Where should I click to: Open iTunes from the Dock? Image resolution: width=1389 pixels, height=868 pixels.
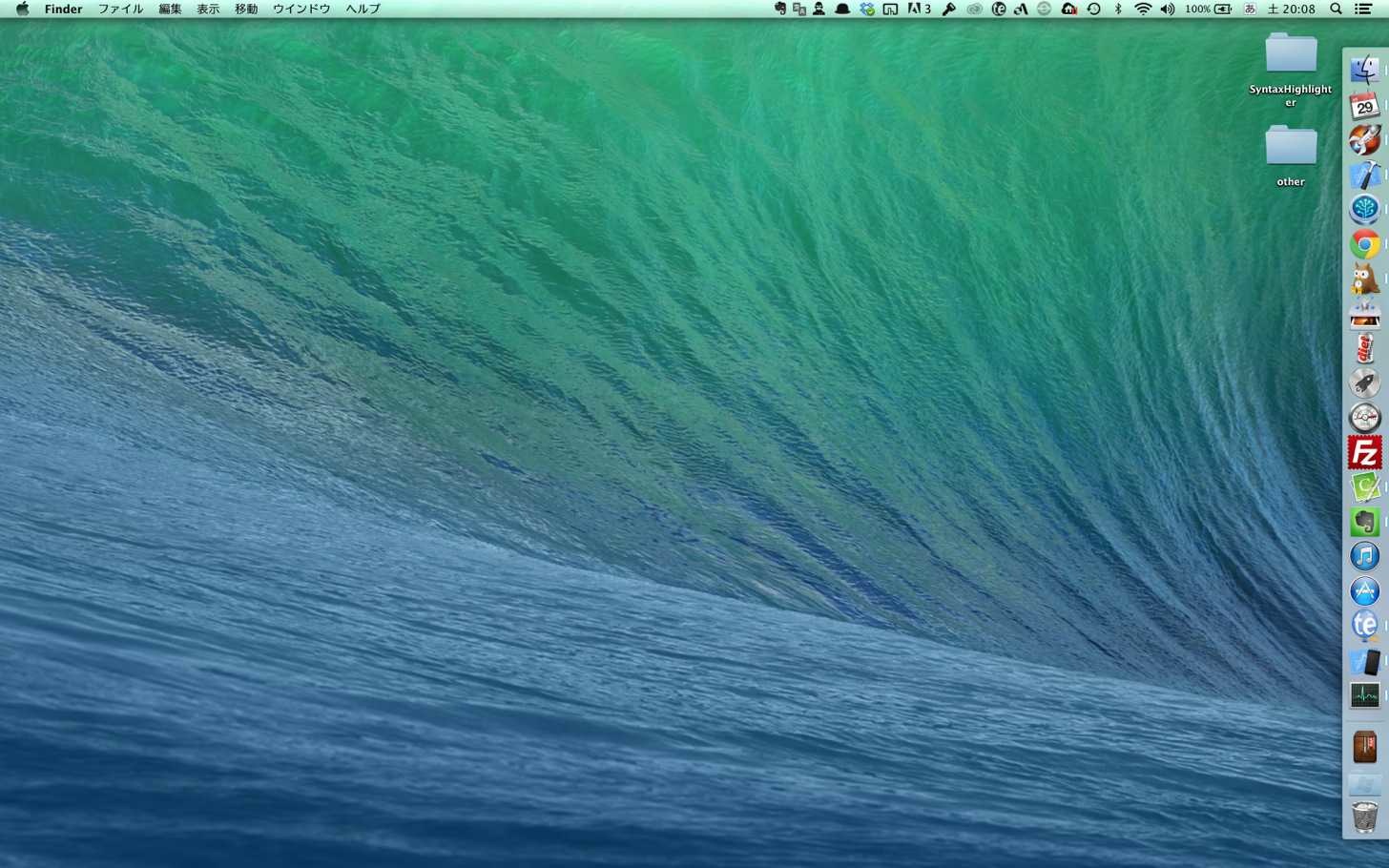tap(1364, 556)
